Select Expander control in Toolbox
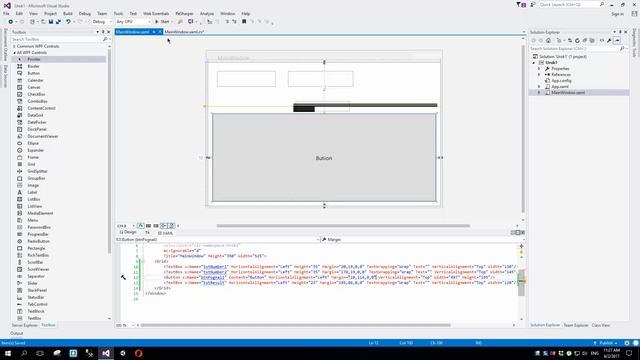Viewport: 640px width, 360px height. point(36,150)
